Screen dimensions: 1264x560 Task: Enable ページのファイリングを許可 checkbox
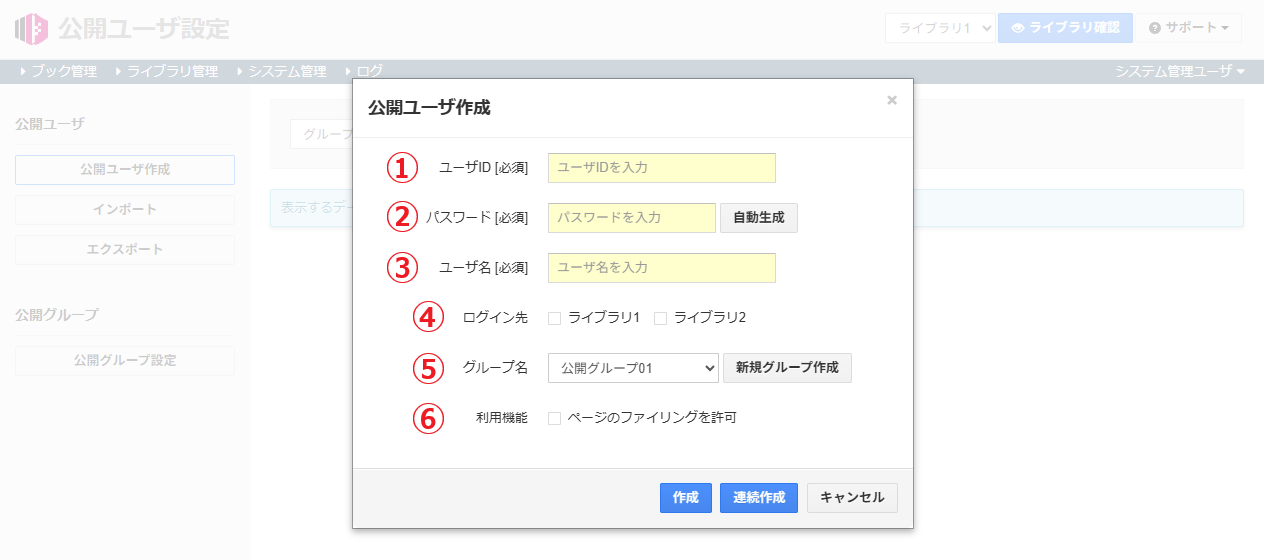pyautogui.click(x=554, y=418)
